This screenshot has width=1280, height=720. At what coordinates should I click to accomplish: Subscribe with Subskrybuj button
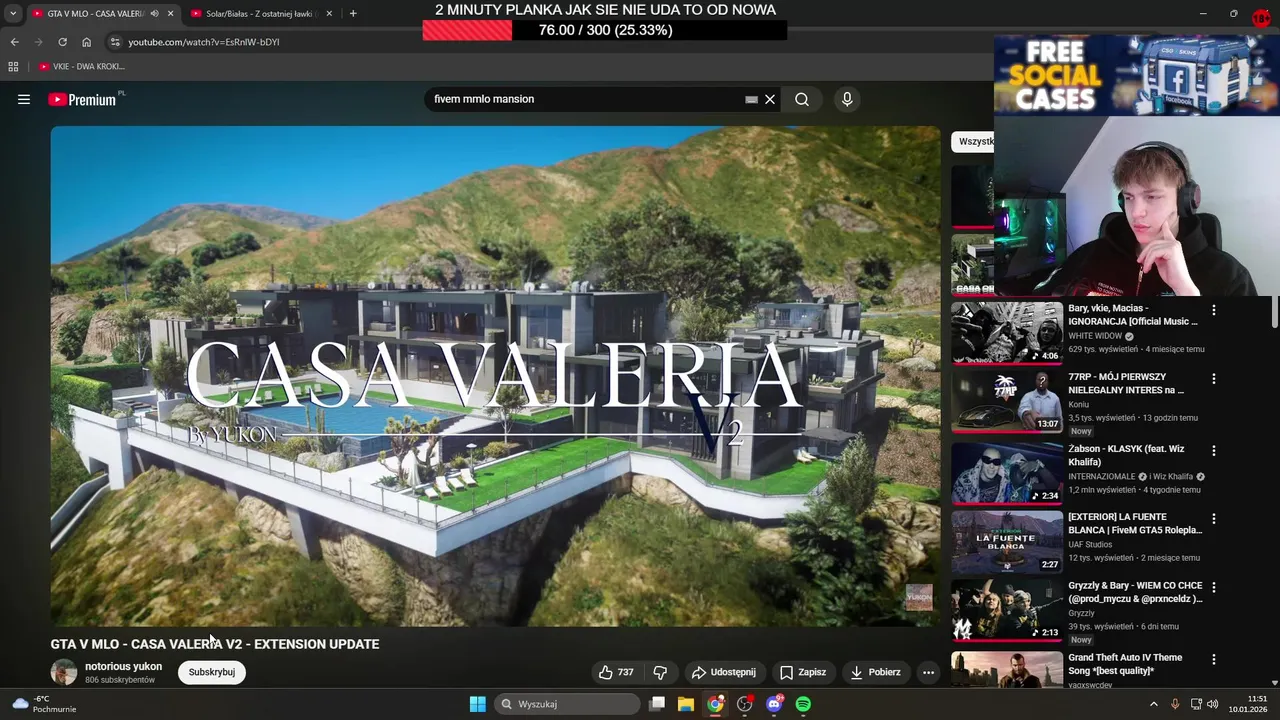pos(212,672)
